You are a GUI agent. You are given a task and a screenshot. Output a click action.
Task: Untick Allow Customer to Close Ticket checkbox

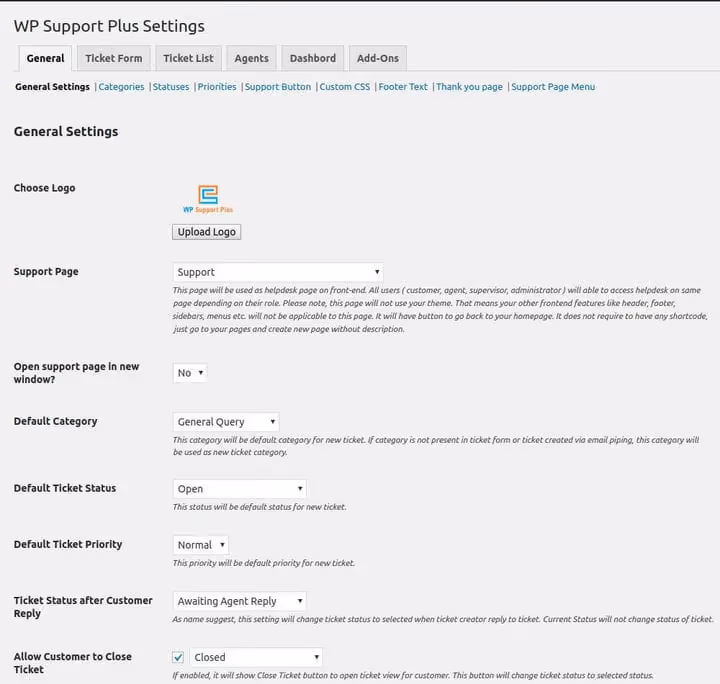tap(178, 657)
